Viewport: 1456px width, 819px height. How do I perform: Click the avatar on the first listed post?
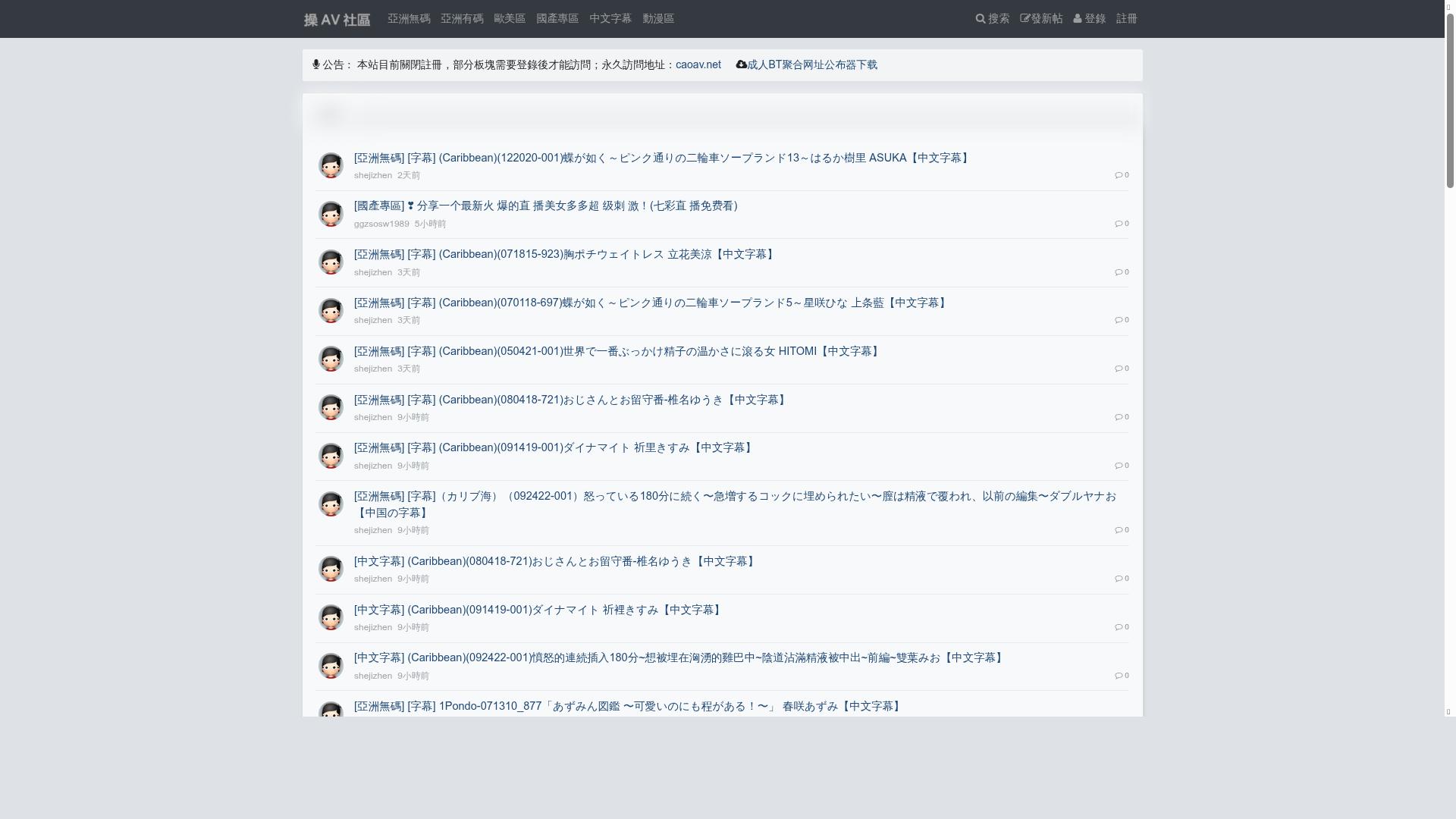(x=331, y=165)
